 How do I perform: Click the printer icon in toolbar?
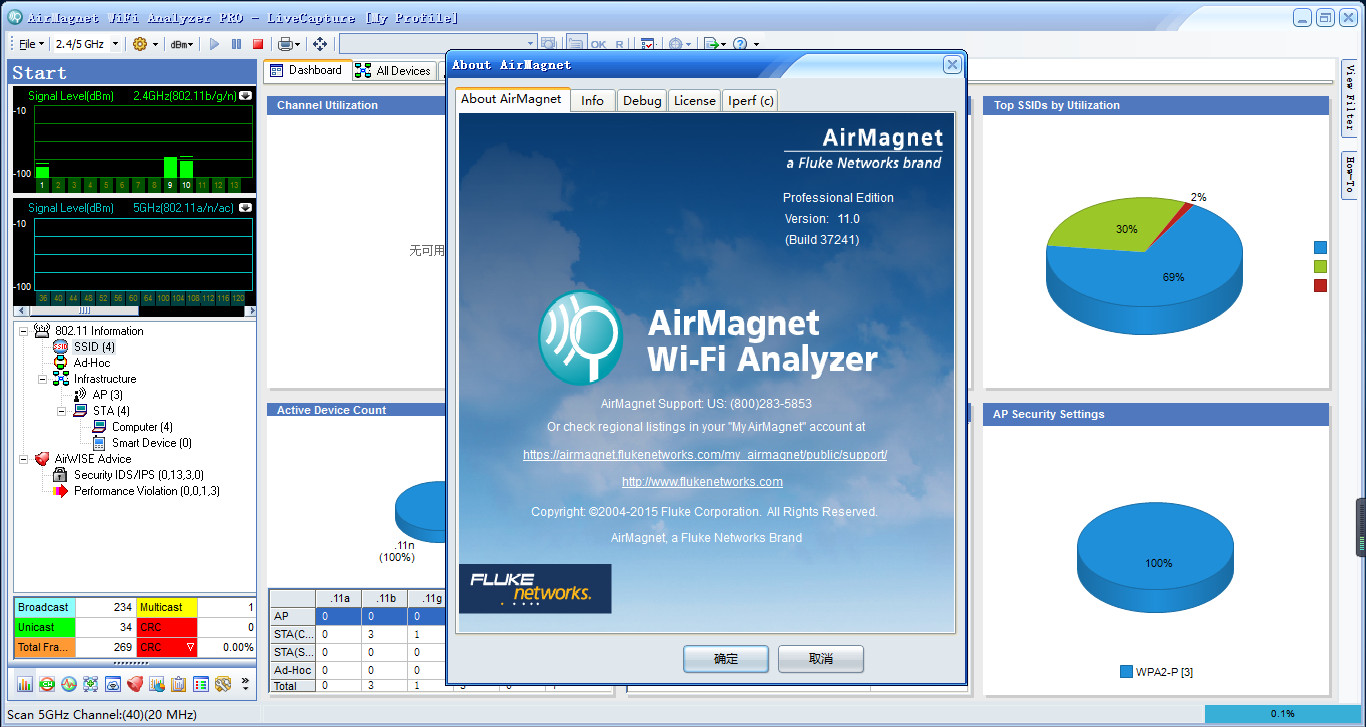point(286,44)
